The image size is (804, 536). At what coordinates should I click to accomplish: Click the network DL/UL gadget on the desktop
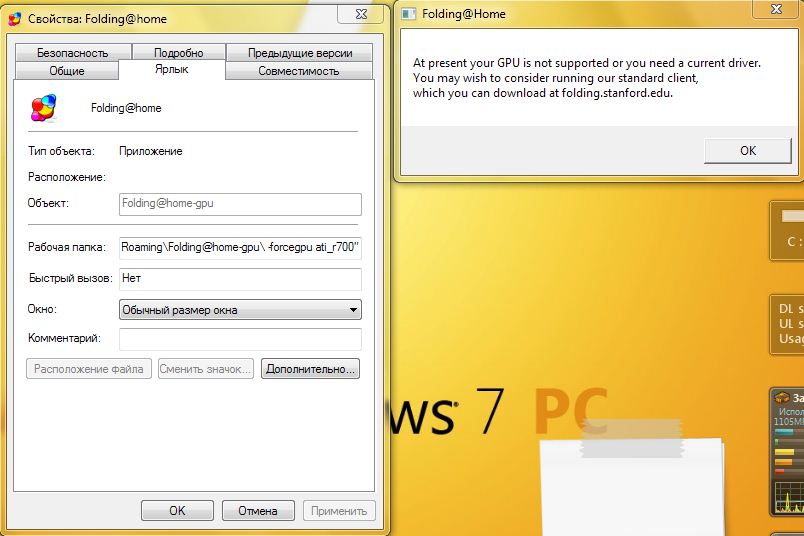(x=787, y=324)
